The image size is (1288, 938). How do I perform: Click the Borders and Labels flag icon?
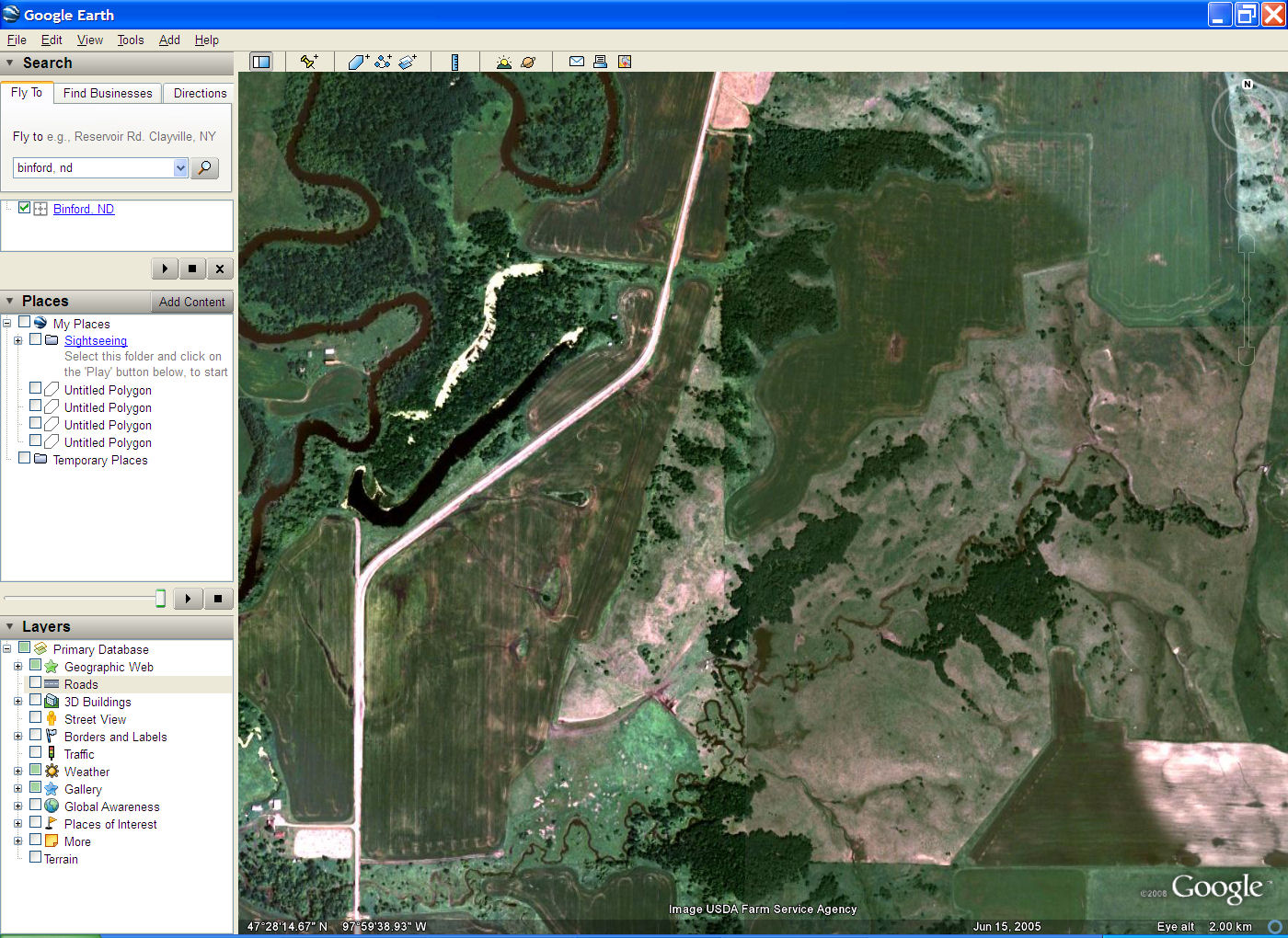click(52, 737)
